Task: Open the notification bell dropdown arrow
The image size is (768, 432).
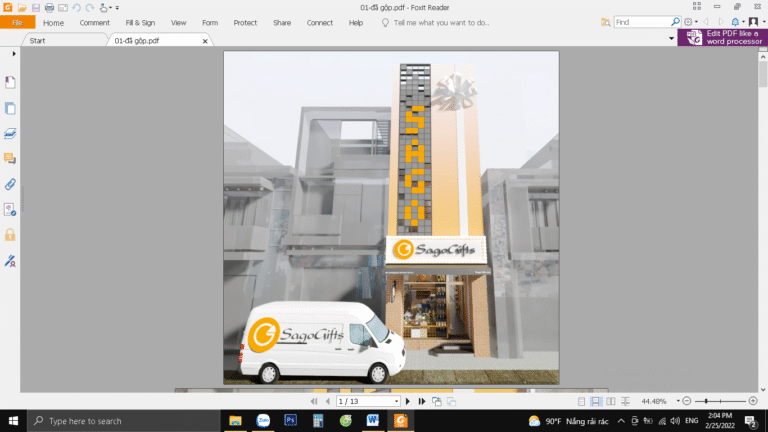Action: (743, 22)
